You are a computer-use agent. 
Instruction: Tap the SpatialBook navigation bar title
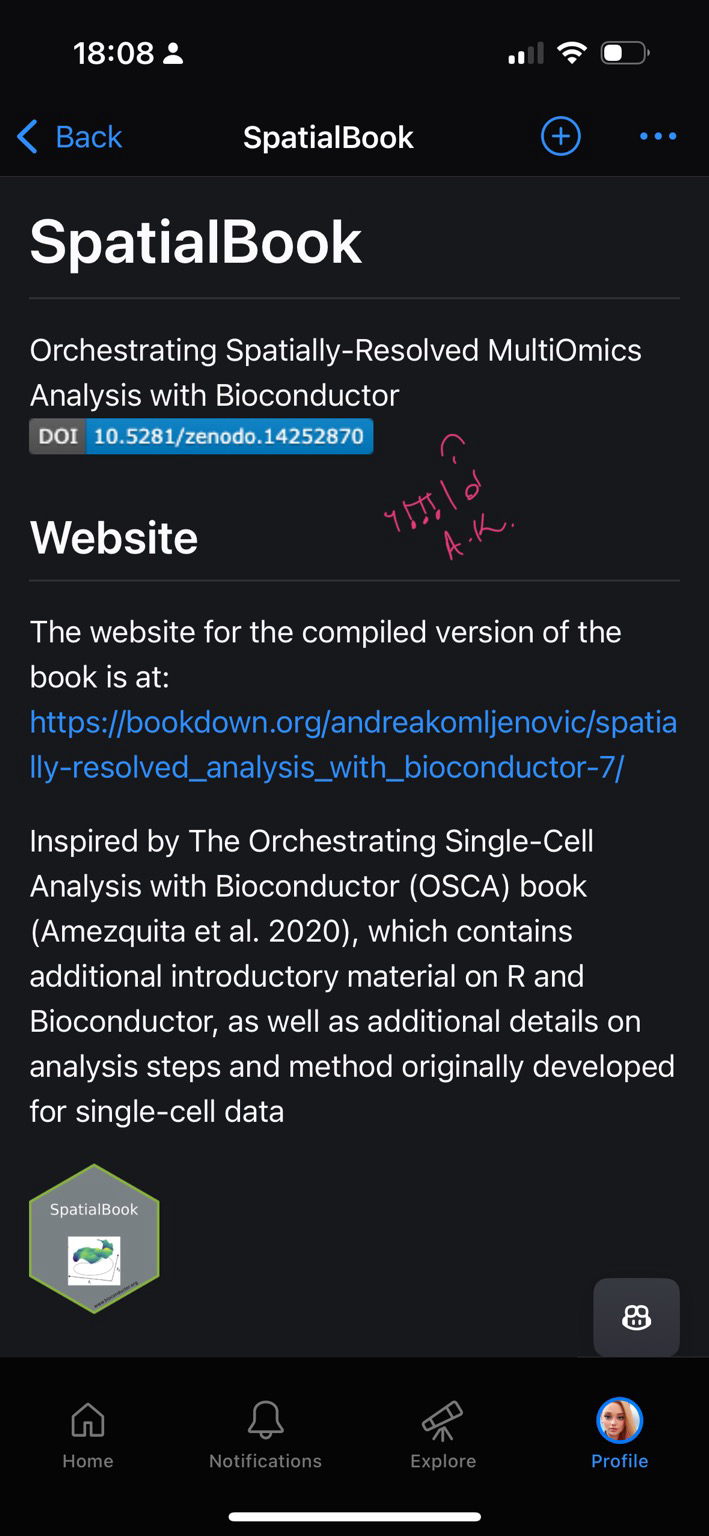pos(328,137)
